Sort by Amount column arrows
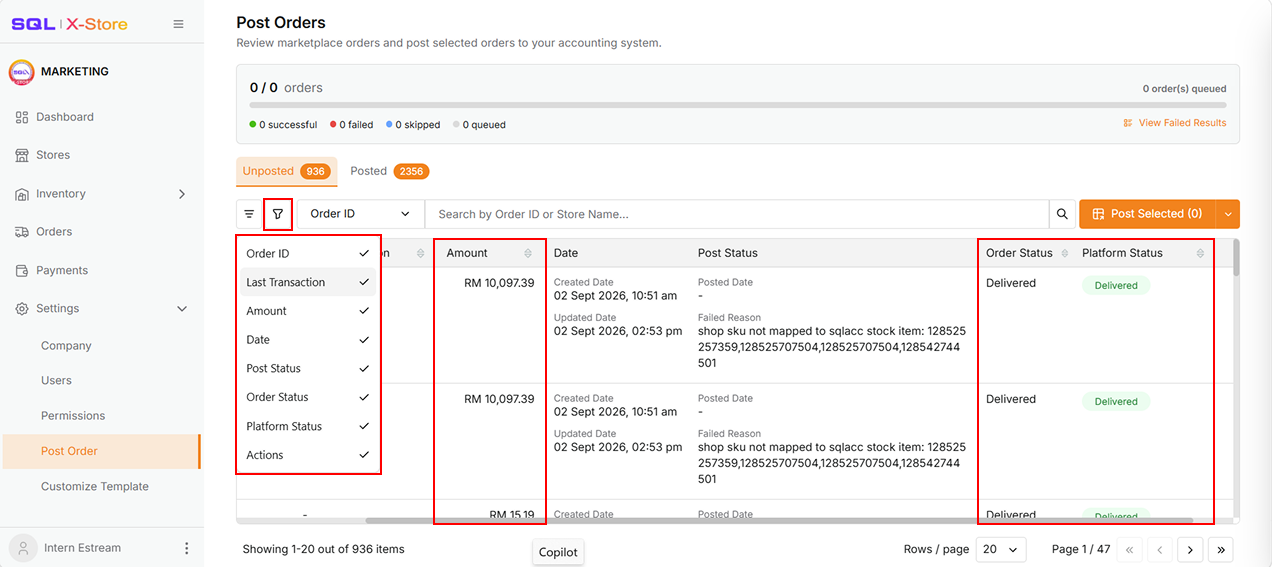The width and height of the screenshot is (1272, 567). coord(528,254)
